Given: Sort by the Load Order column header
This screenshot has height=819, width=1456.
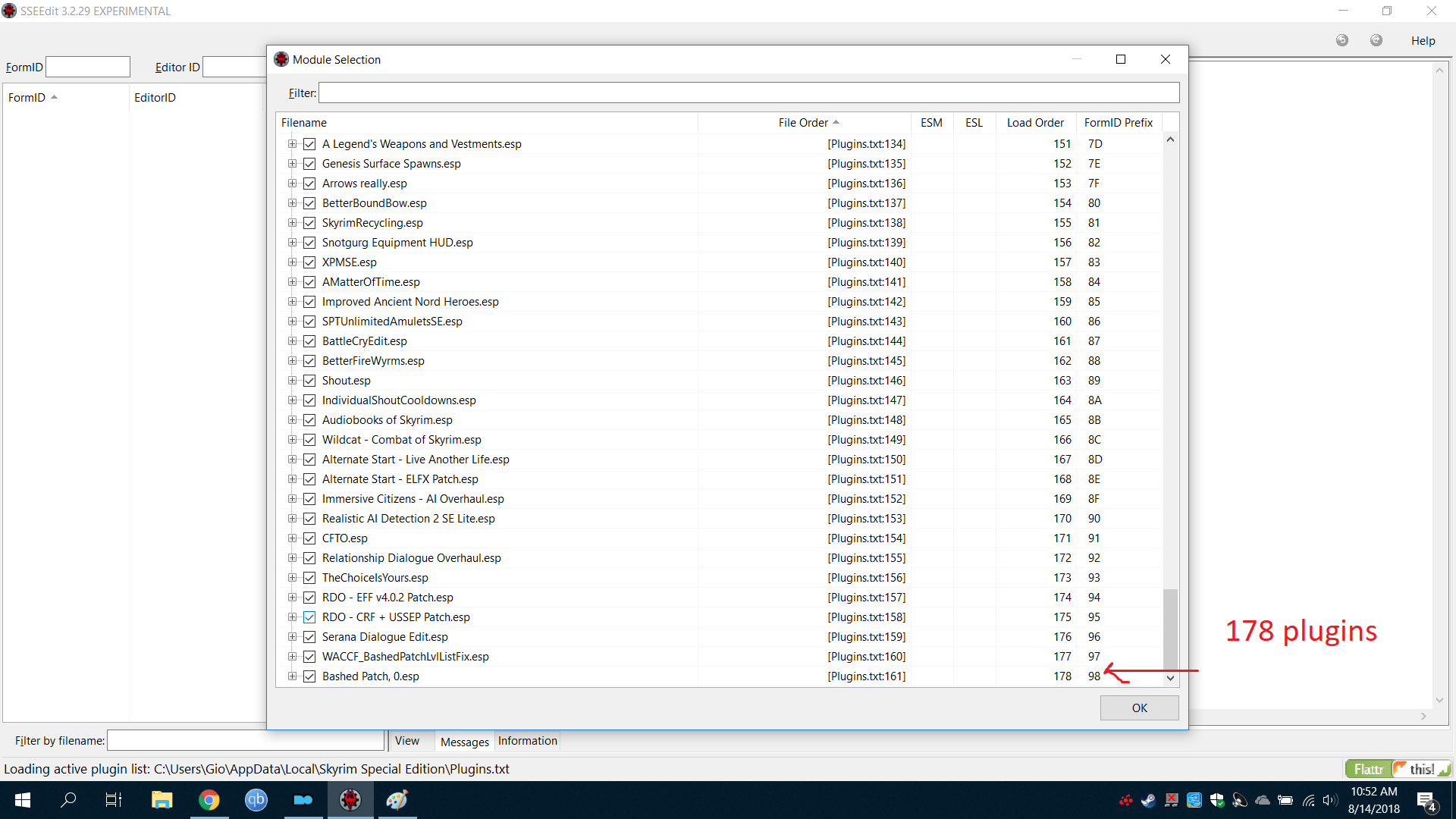Looking at the screenshot, I should coord(1035,123).
